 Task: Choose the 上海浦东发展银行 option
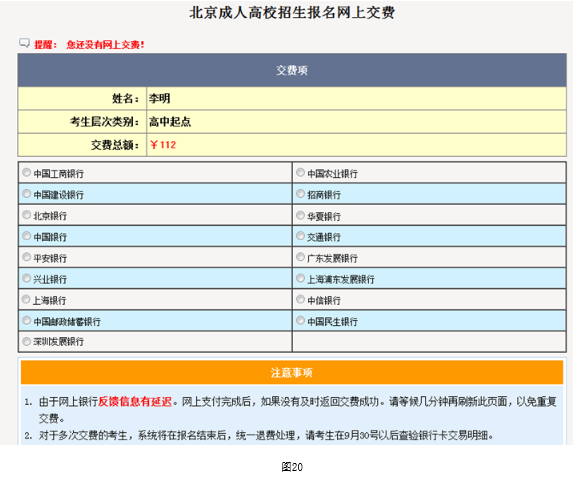(300, 278)
